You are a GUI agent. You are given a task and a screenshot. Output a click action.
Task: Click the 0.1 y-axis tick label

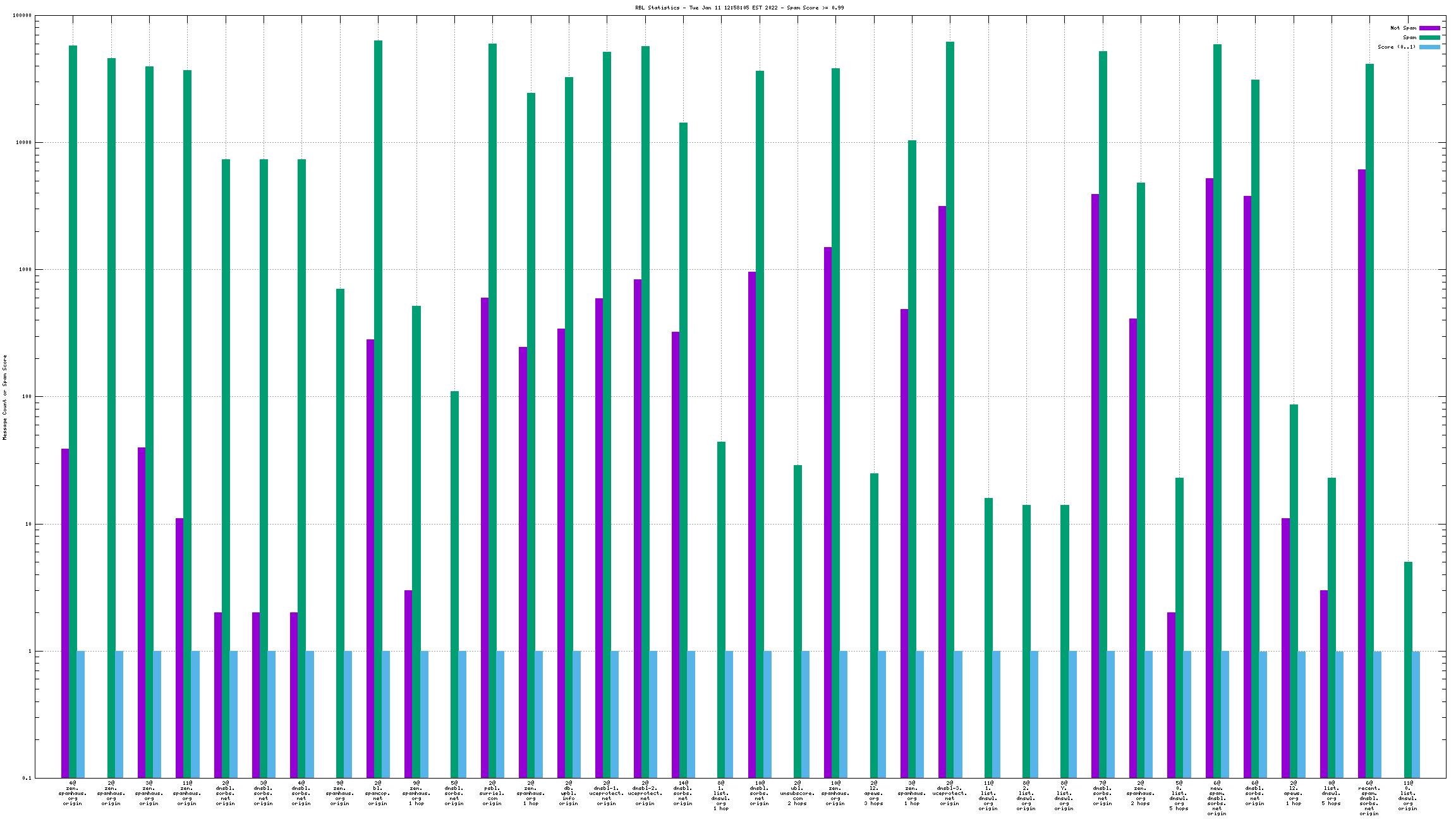click(x=27, y=778)
